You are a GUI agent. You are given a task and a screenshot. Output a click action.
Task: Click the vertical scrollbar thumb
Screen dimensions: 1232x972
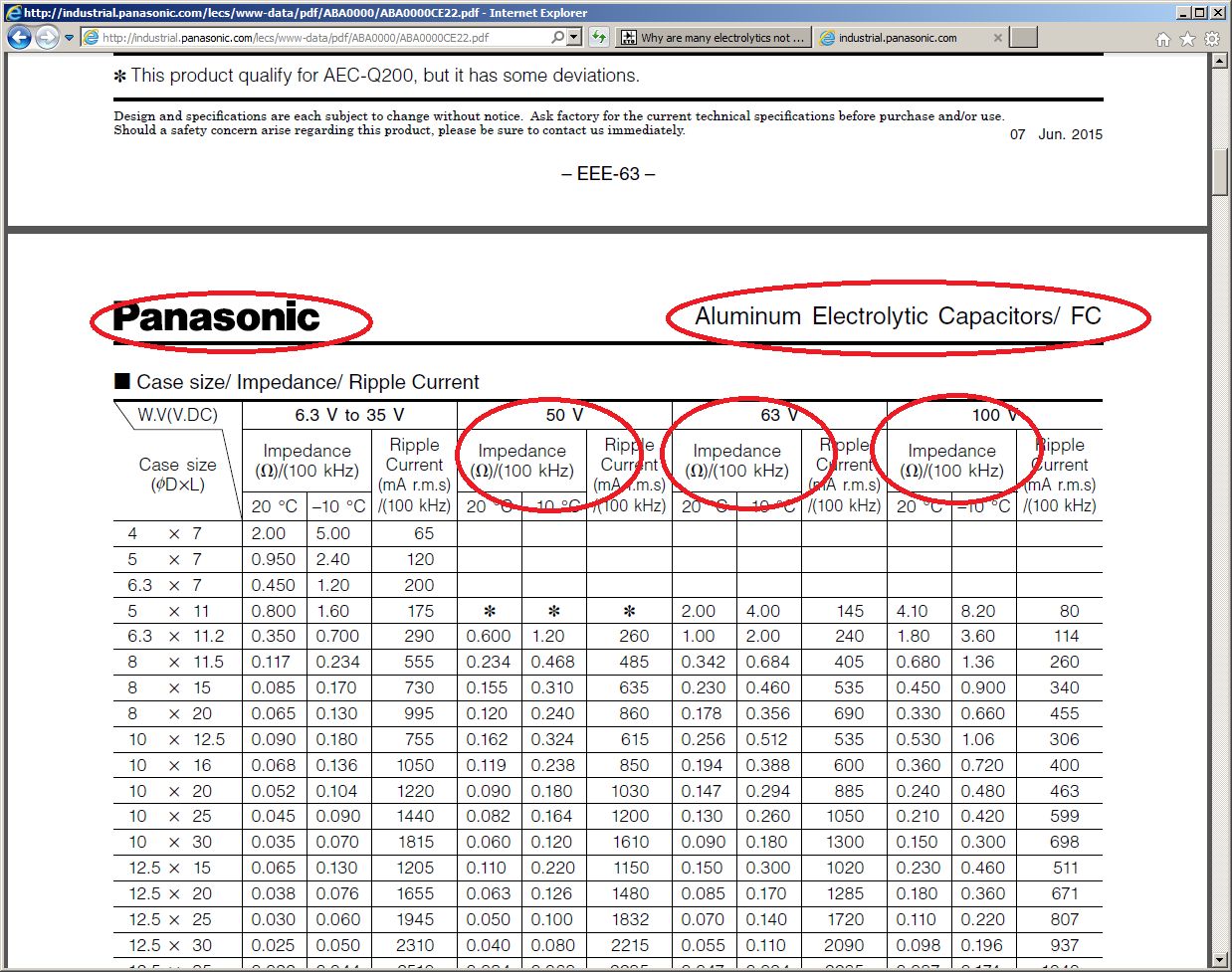1220,172
